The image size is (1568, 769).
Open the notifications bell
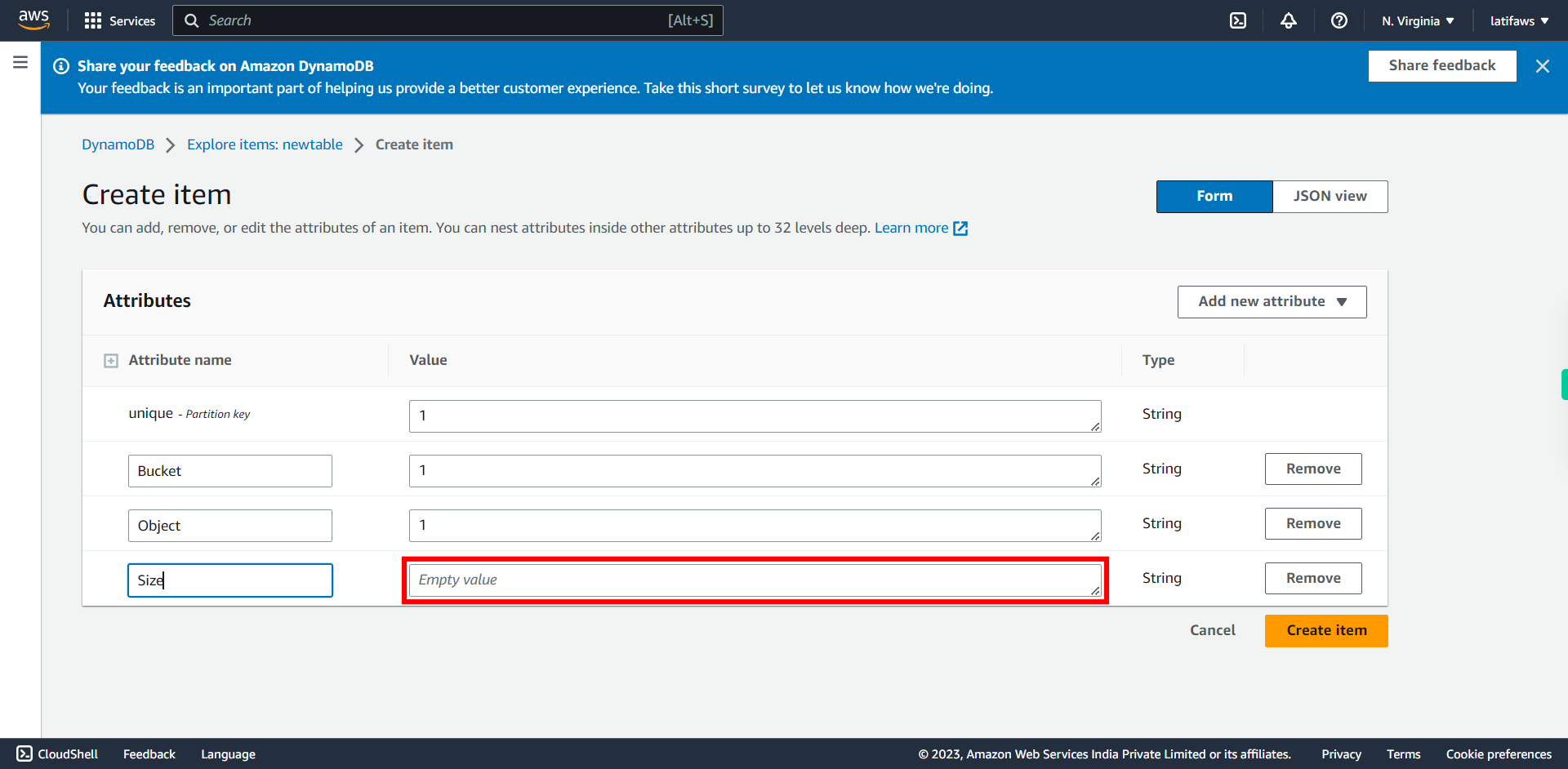(1289, 20)
